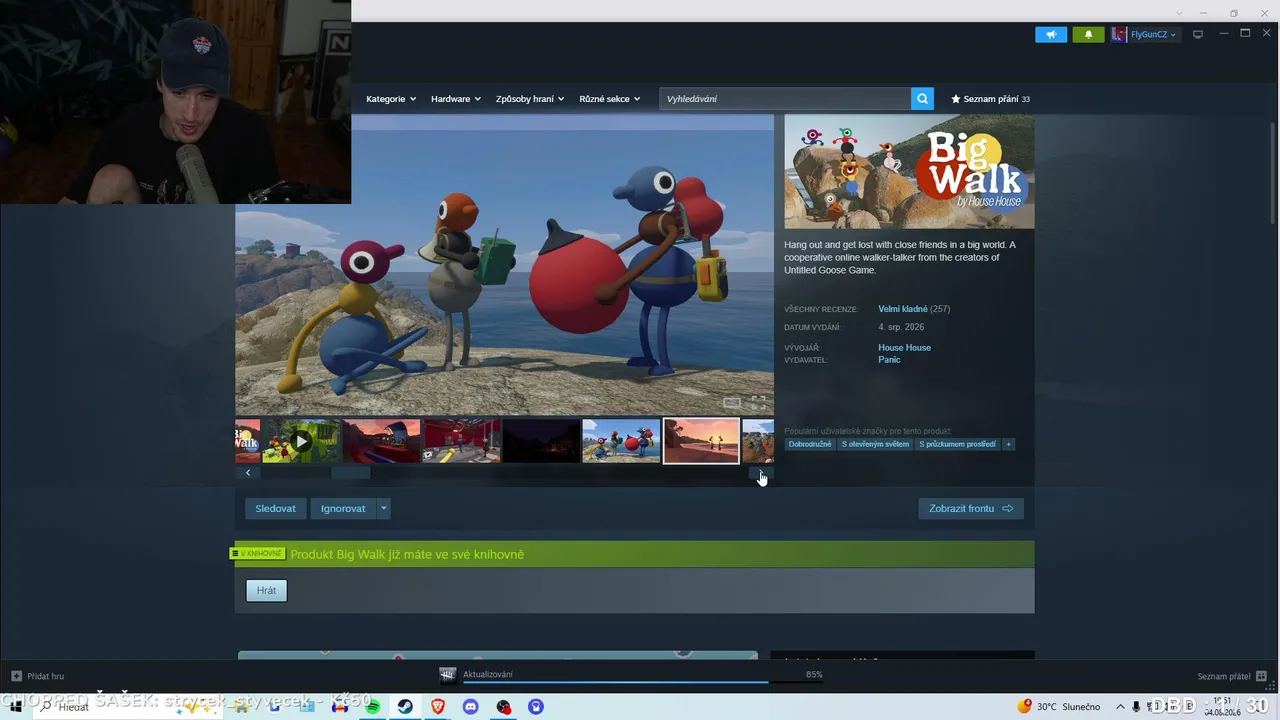1280x720 pixels.
Task: Open the Kategorie store menu
Action: pos(391,99)
